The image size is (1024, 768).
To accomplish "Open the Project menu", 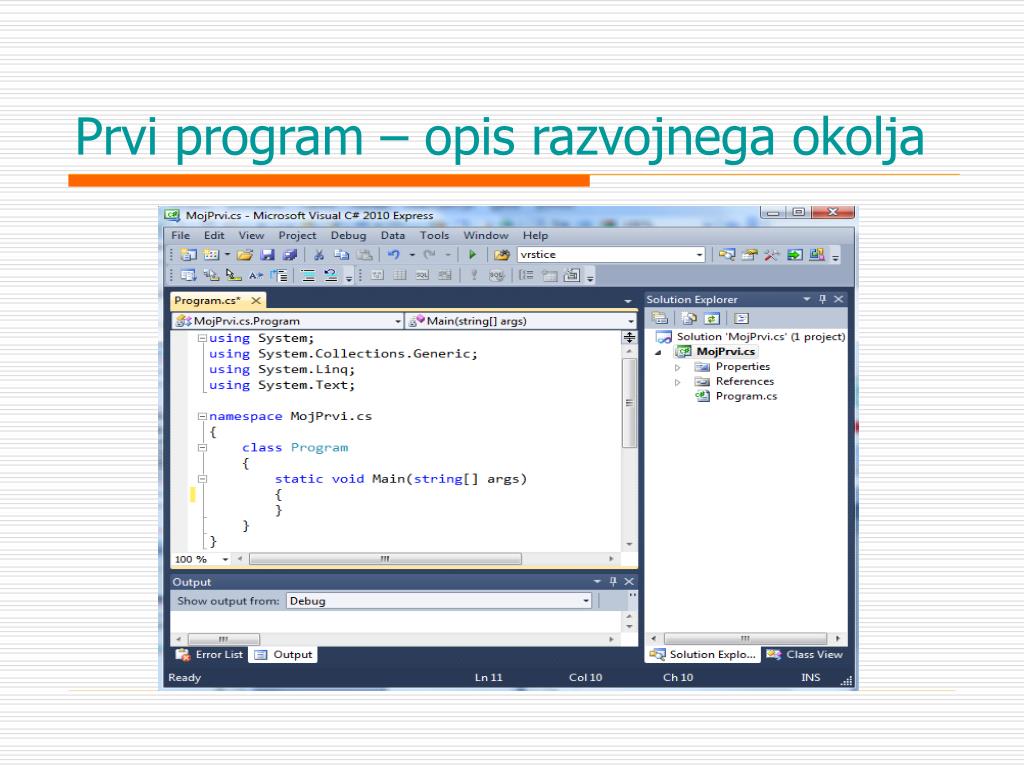I will [x=297, y=235].
